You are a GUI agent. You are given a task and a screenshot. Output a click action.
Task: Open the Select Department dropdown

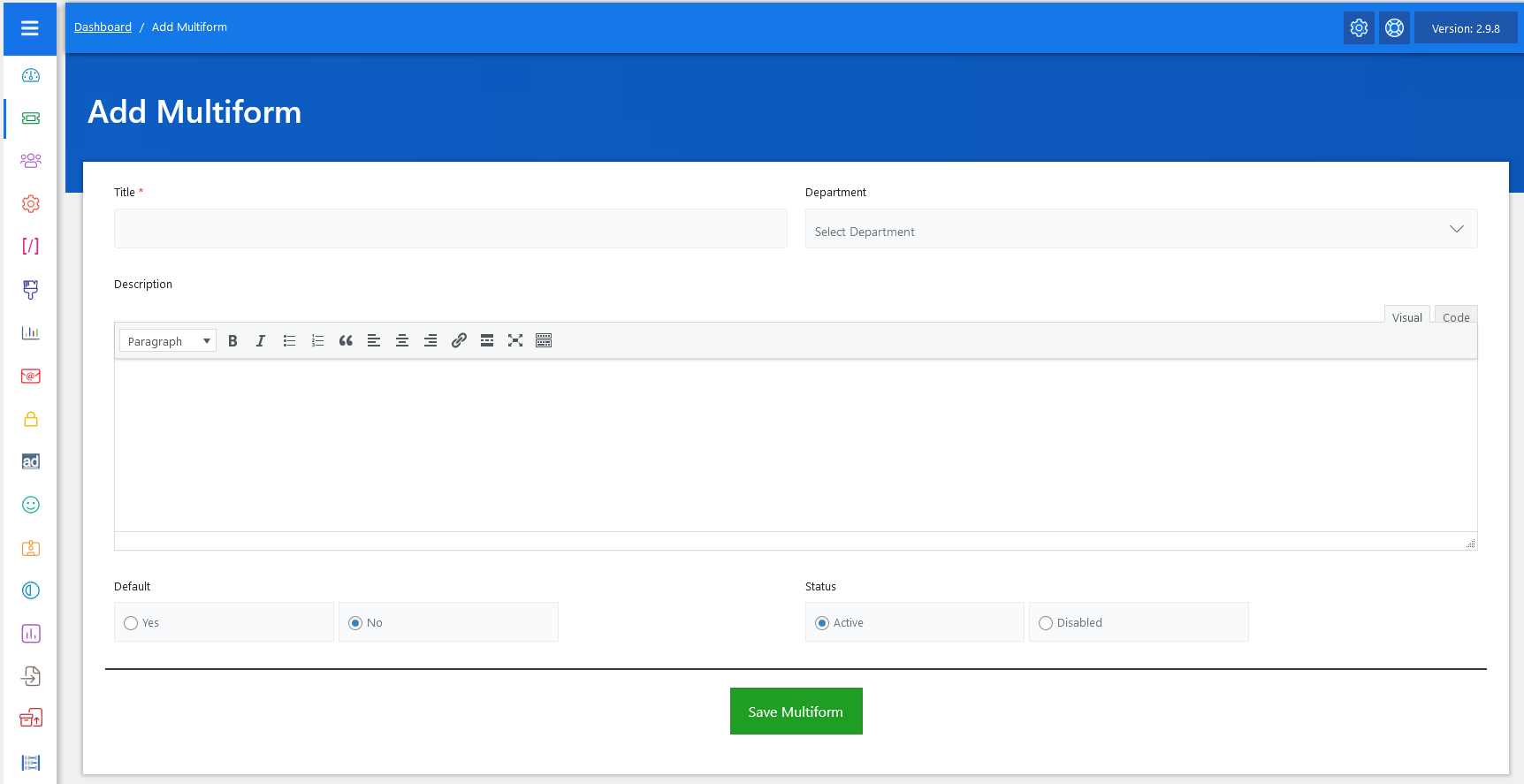pos(1140,230)
